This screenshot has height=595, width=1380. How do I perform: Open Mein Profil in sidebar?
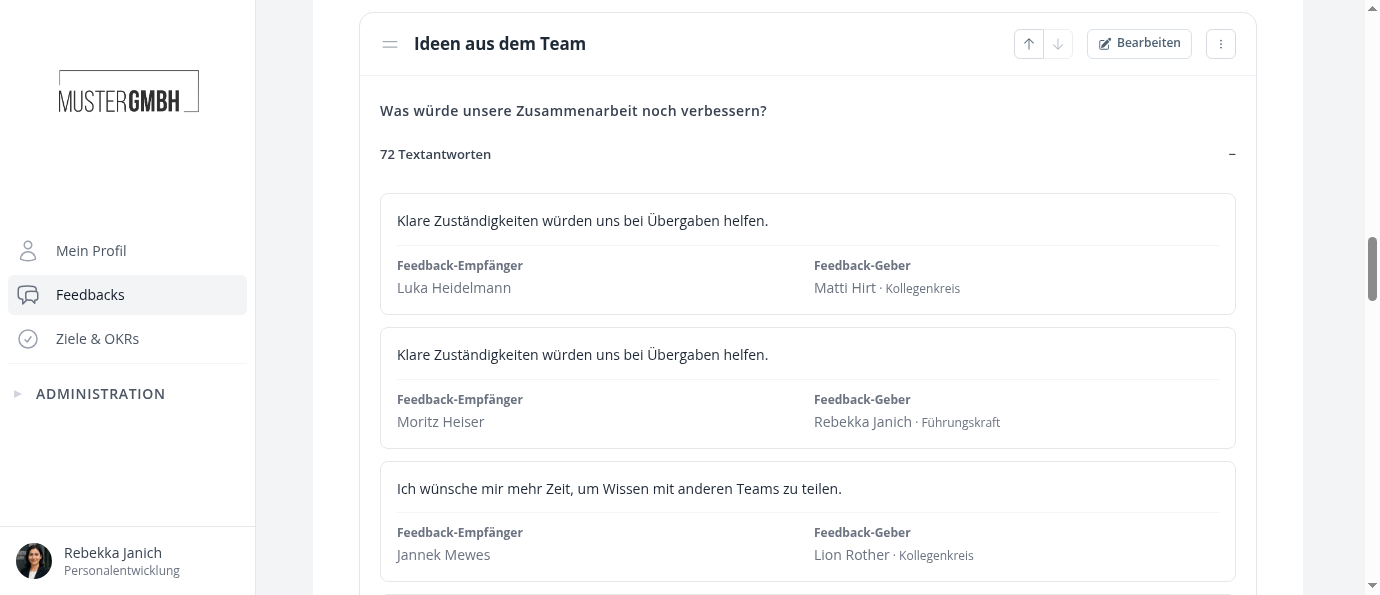point(127,251)
